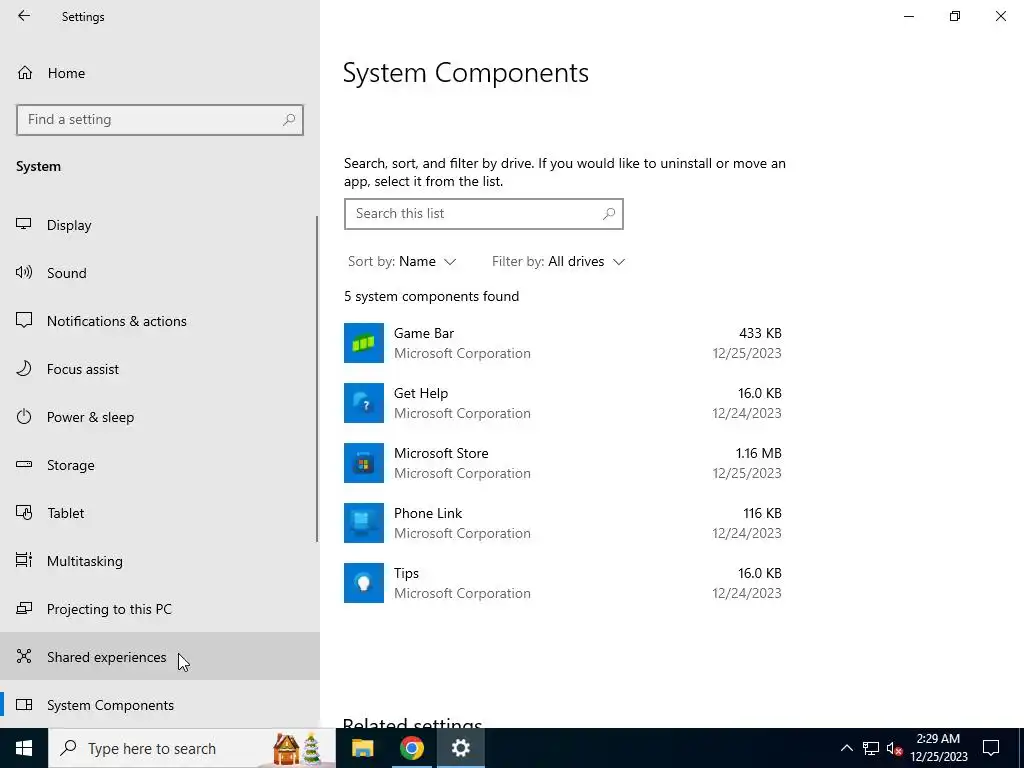
Task: Click the Storage drive icon
Action: 24,464
